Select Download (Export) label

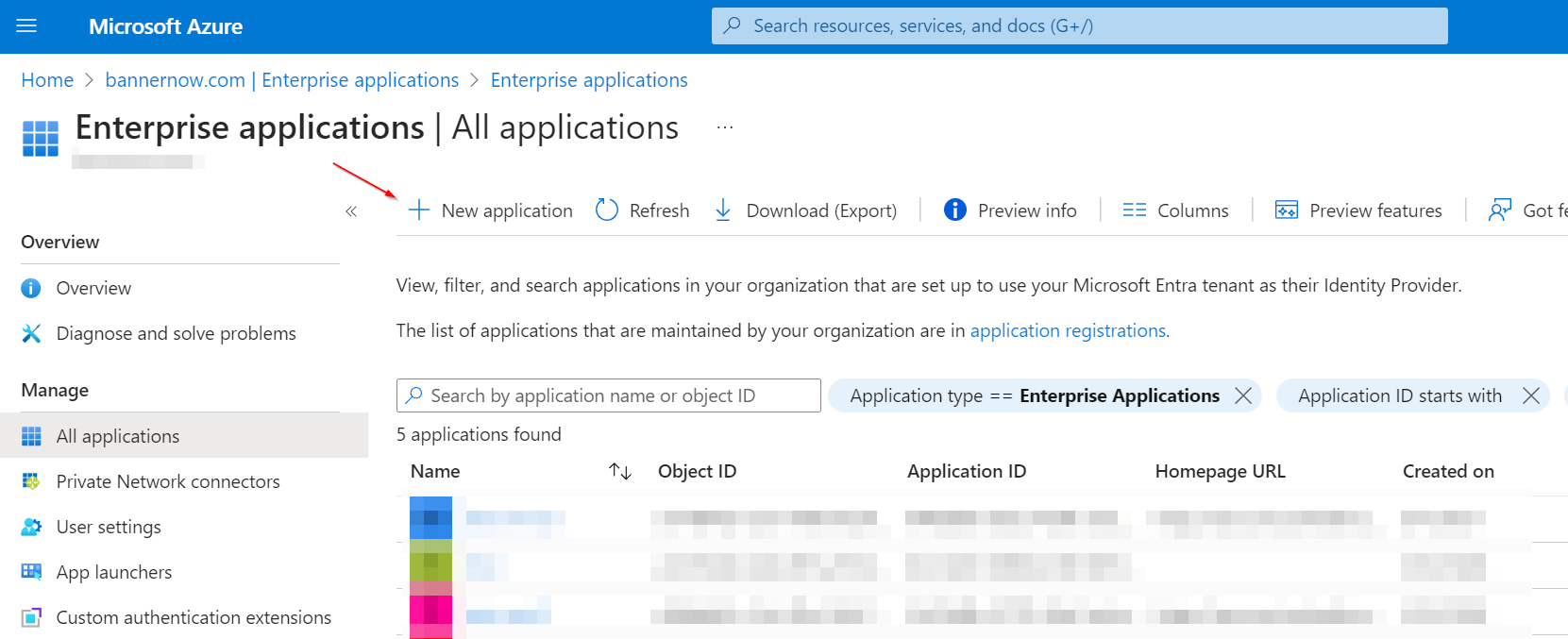point(821,210)
